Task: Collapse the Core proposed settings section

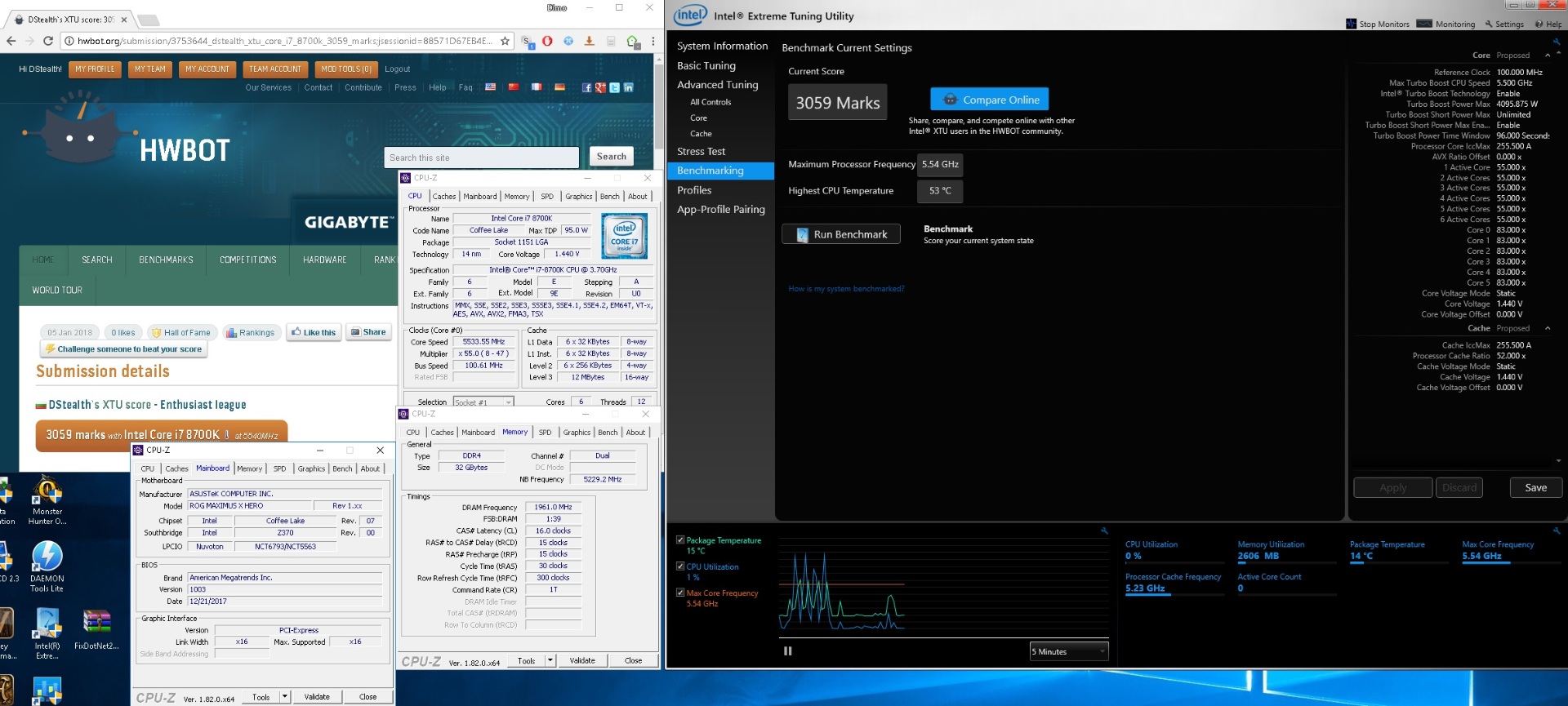Action: [1548, 56]
